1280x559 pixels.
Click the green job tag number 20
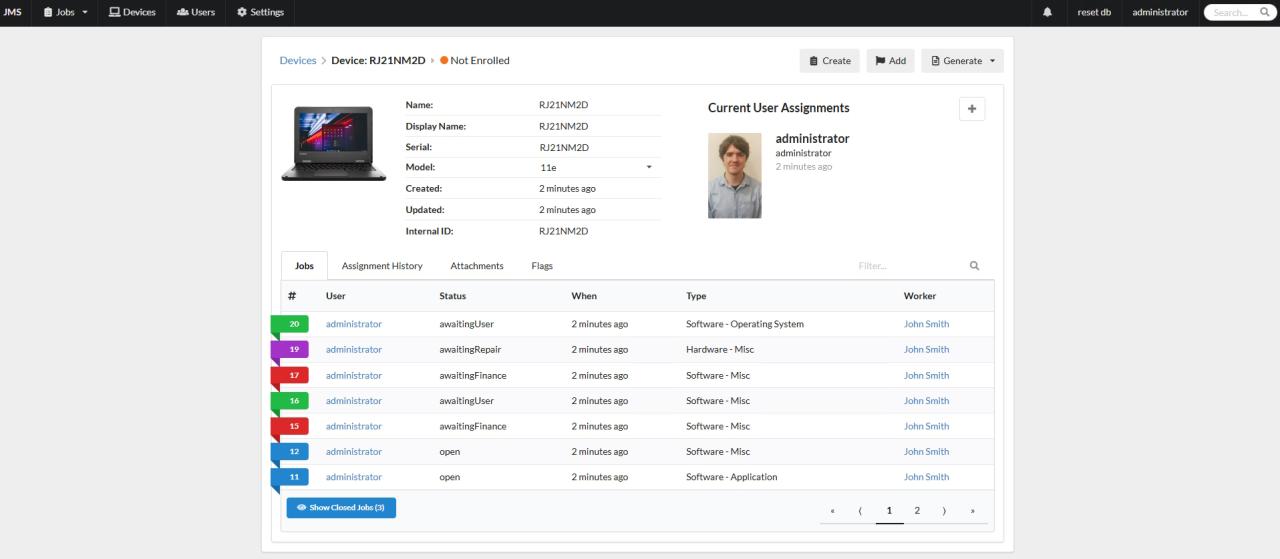tap(294, 324)
